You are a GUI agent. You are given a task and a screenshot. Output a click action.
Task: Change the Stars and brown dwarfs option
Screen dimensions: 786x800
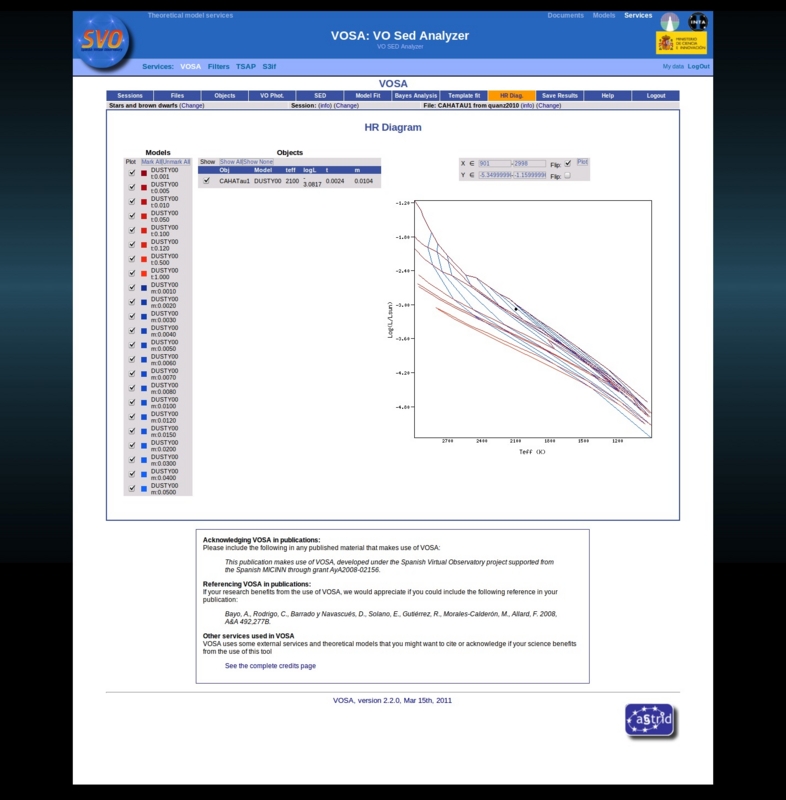pyautogui.click(x=192, y=106)
